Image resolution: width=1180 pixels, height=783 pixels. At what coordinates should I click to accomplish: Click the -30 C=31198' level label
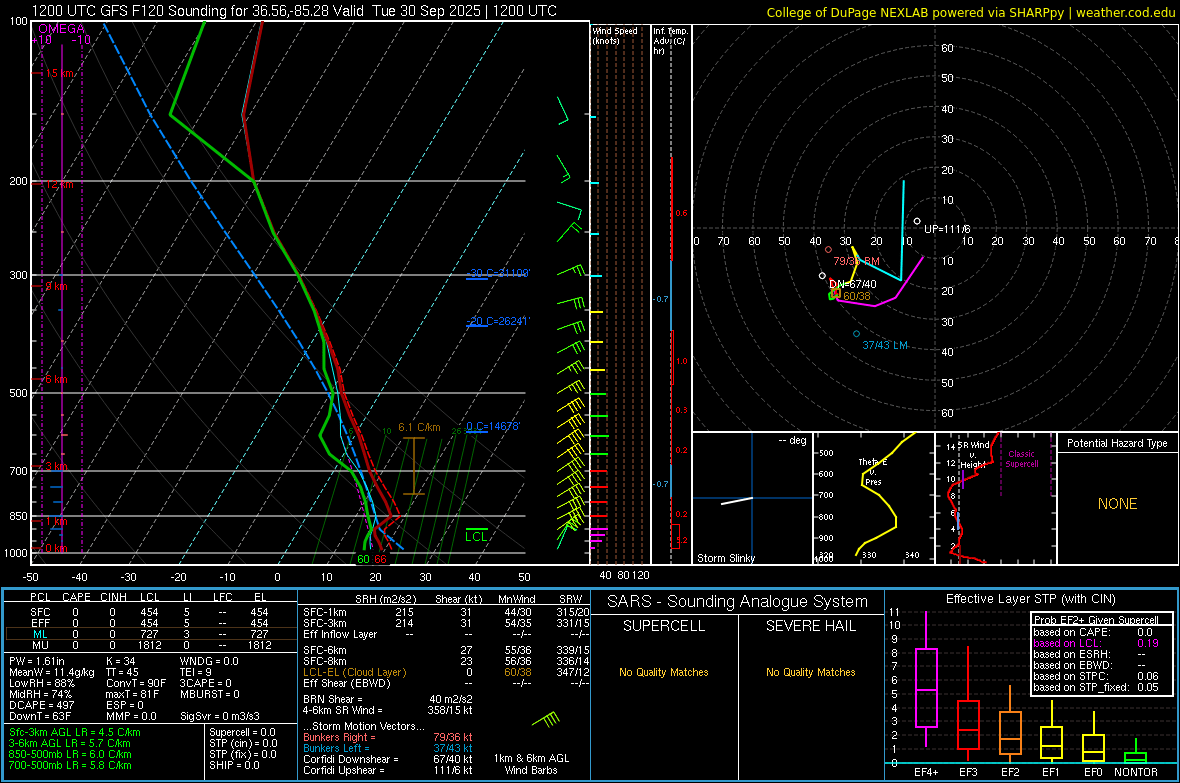498,273
